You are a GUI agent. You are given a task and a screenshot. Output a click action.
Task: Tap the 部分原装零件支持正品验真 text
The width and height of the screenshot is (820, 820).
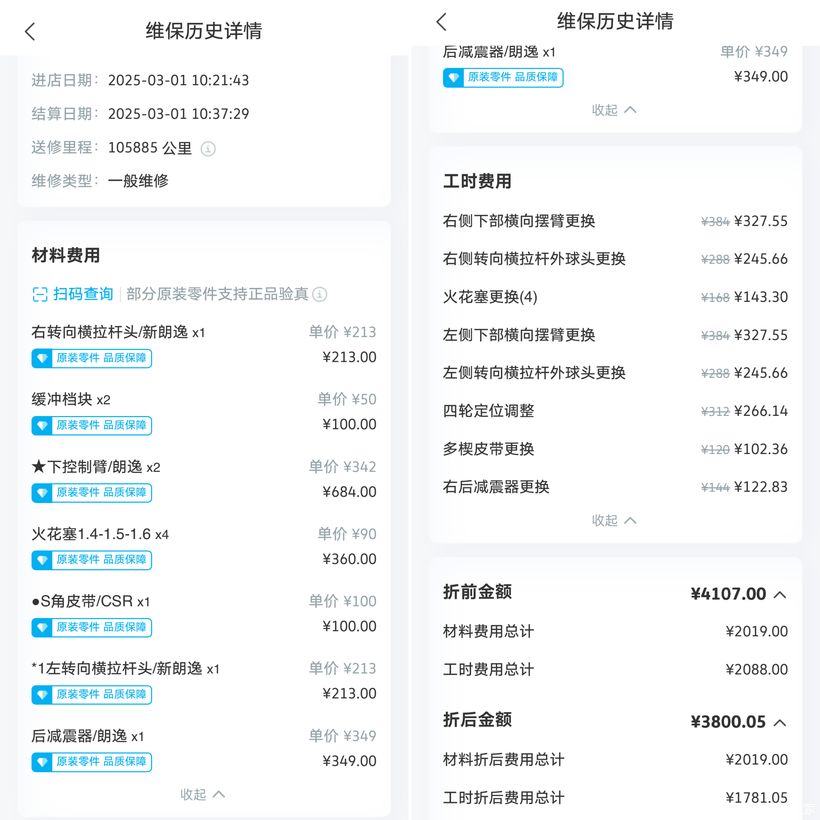(217, 295)
